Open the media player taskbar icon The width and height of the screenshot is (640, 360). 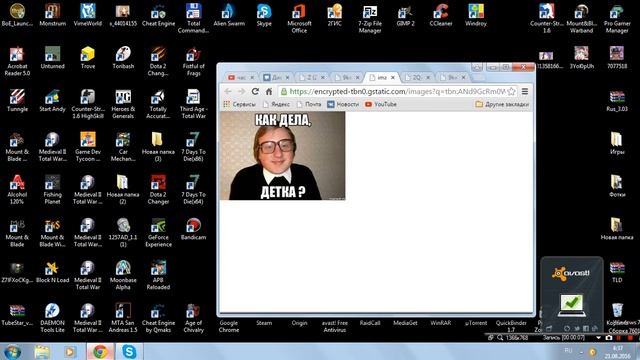click(70, 352)
